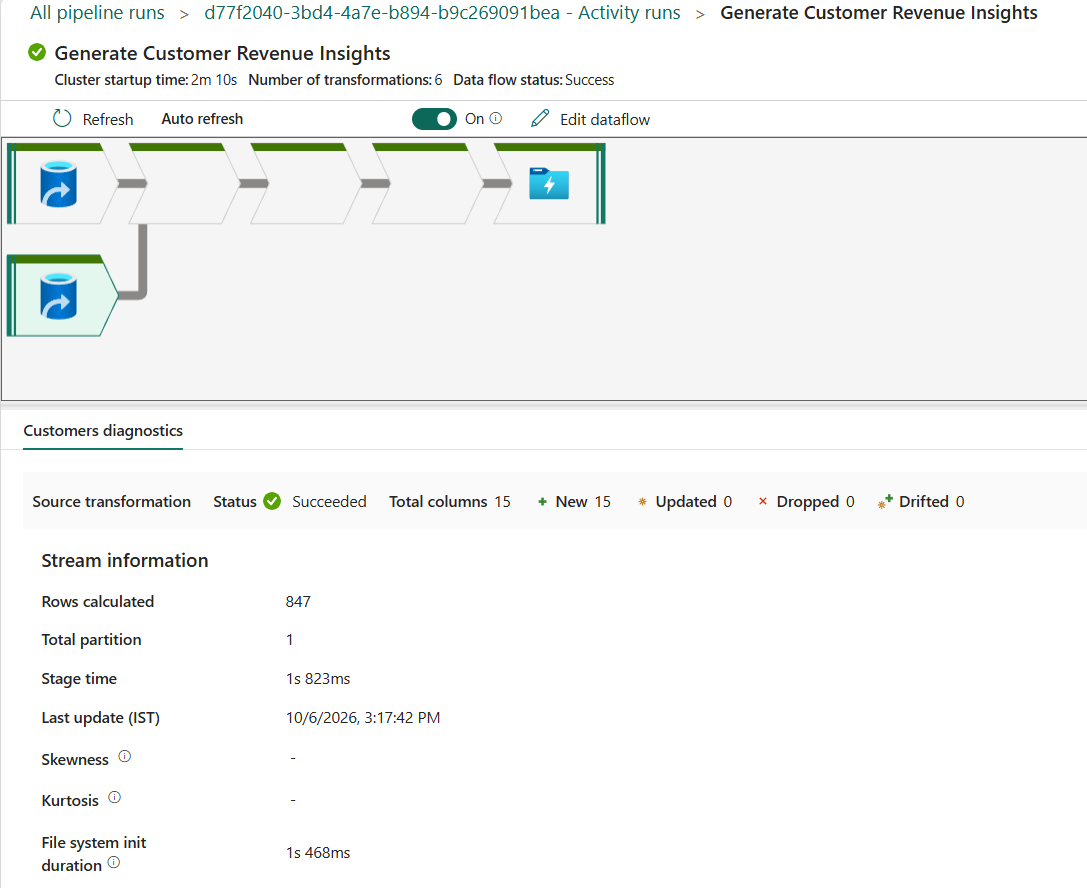Toggle the Auto refresh switch off
This screenshot has height=888, width=1087.
pos(434,119)
